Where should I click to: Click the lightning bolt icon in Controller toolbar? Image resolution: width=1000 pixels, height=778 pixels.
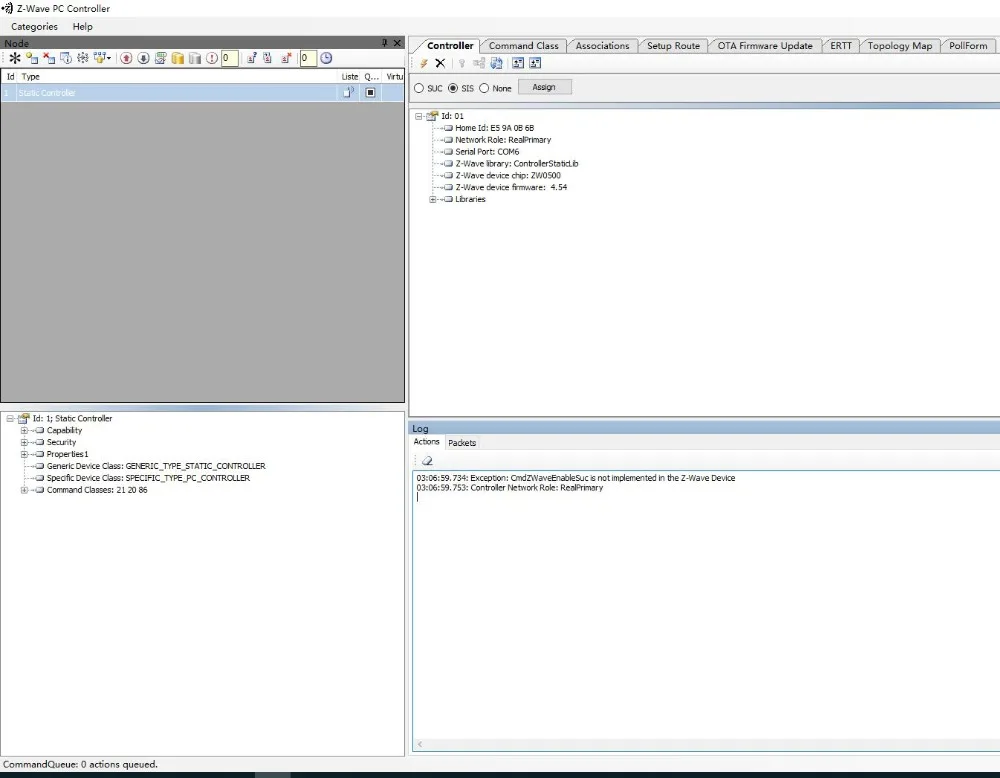coord(423,63)
